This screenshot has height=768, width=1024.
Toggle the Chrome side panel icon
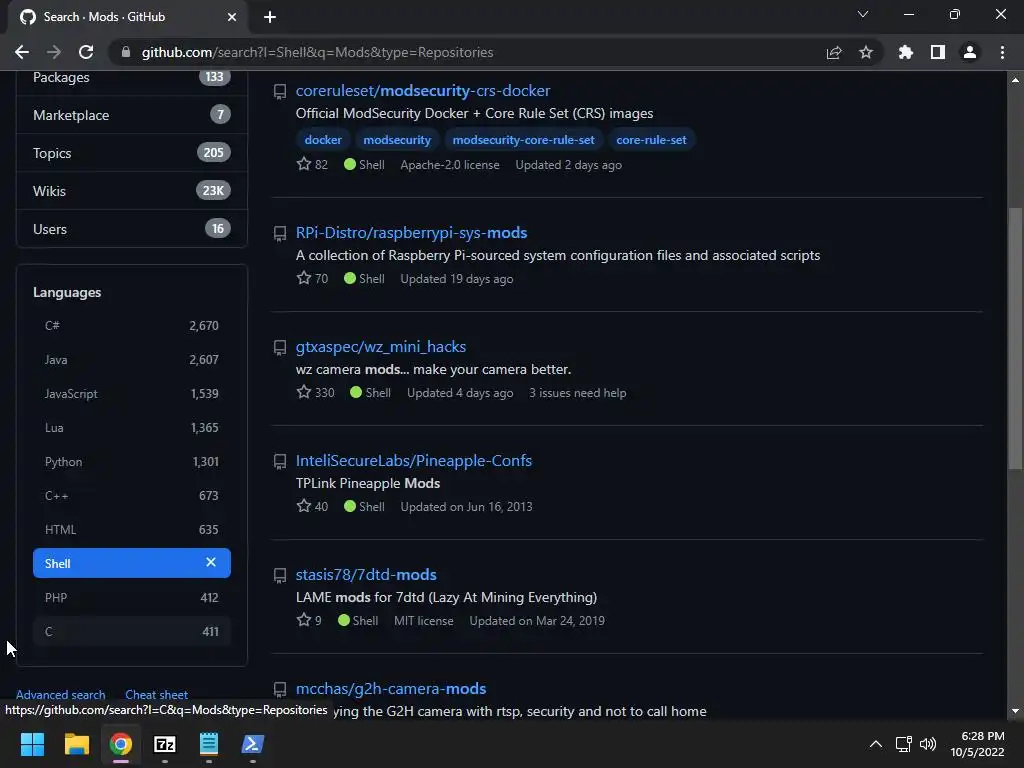938,52
